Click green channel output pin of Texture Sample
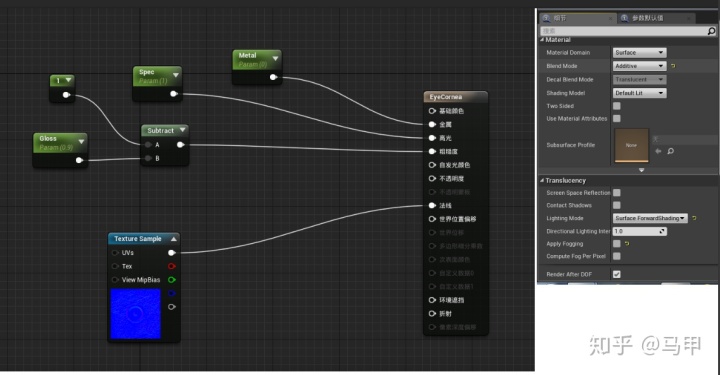This screenshot has height=375, width=720. pos(171,280)
